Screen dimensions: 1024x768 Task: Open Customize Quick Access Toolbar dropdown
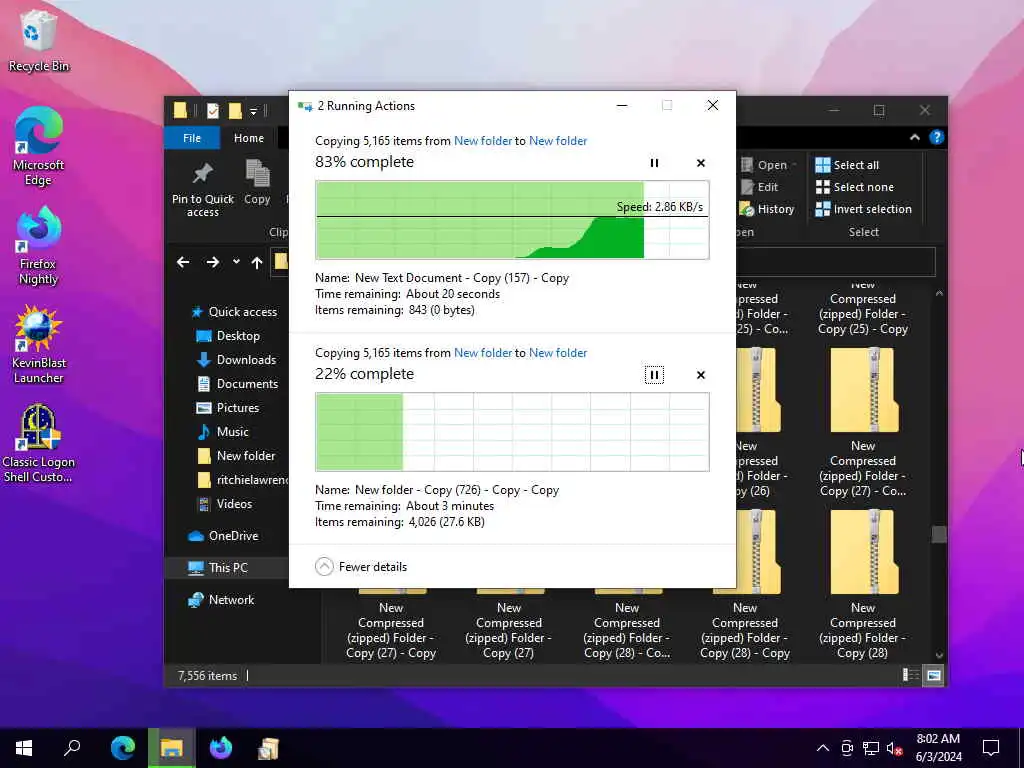[x=253, y=111]
